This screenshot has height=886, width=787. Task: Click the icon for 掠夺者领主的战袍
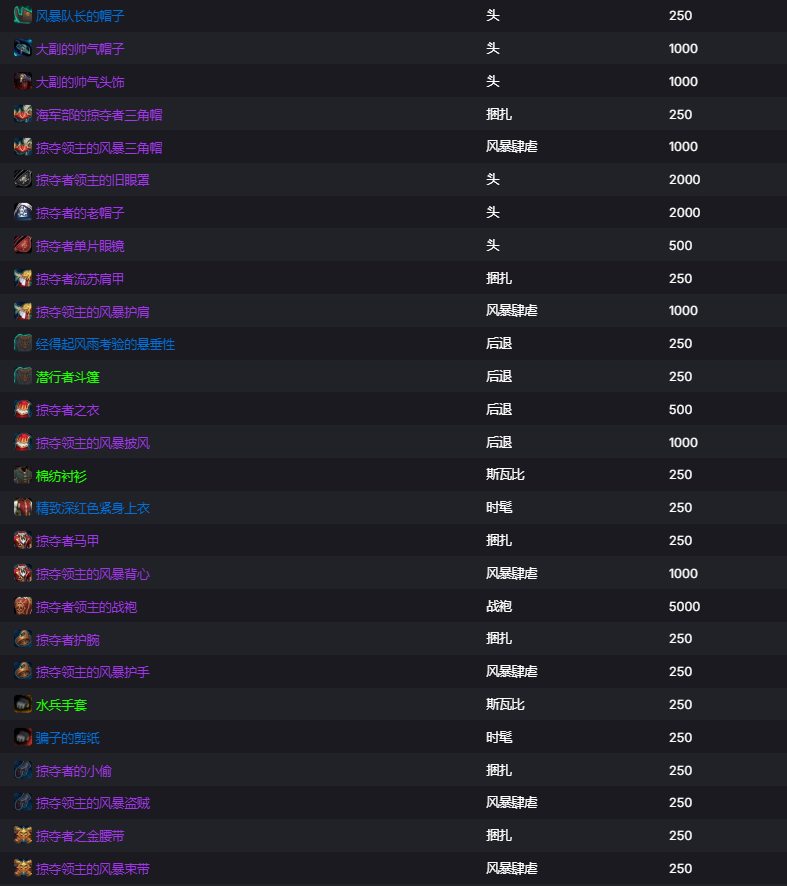23,606
